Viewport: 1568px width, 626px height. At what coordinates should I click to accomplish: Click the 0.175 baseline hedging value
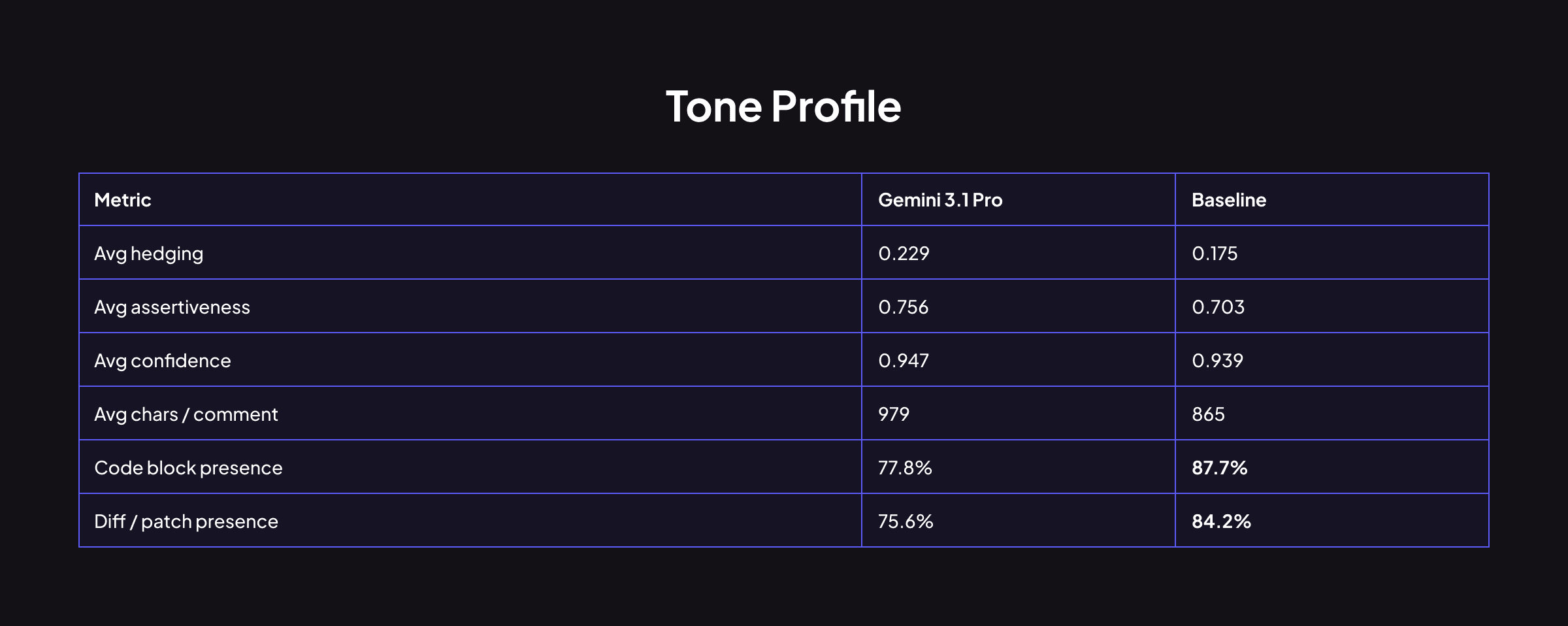(x=1215, y=254)
